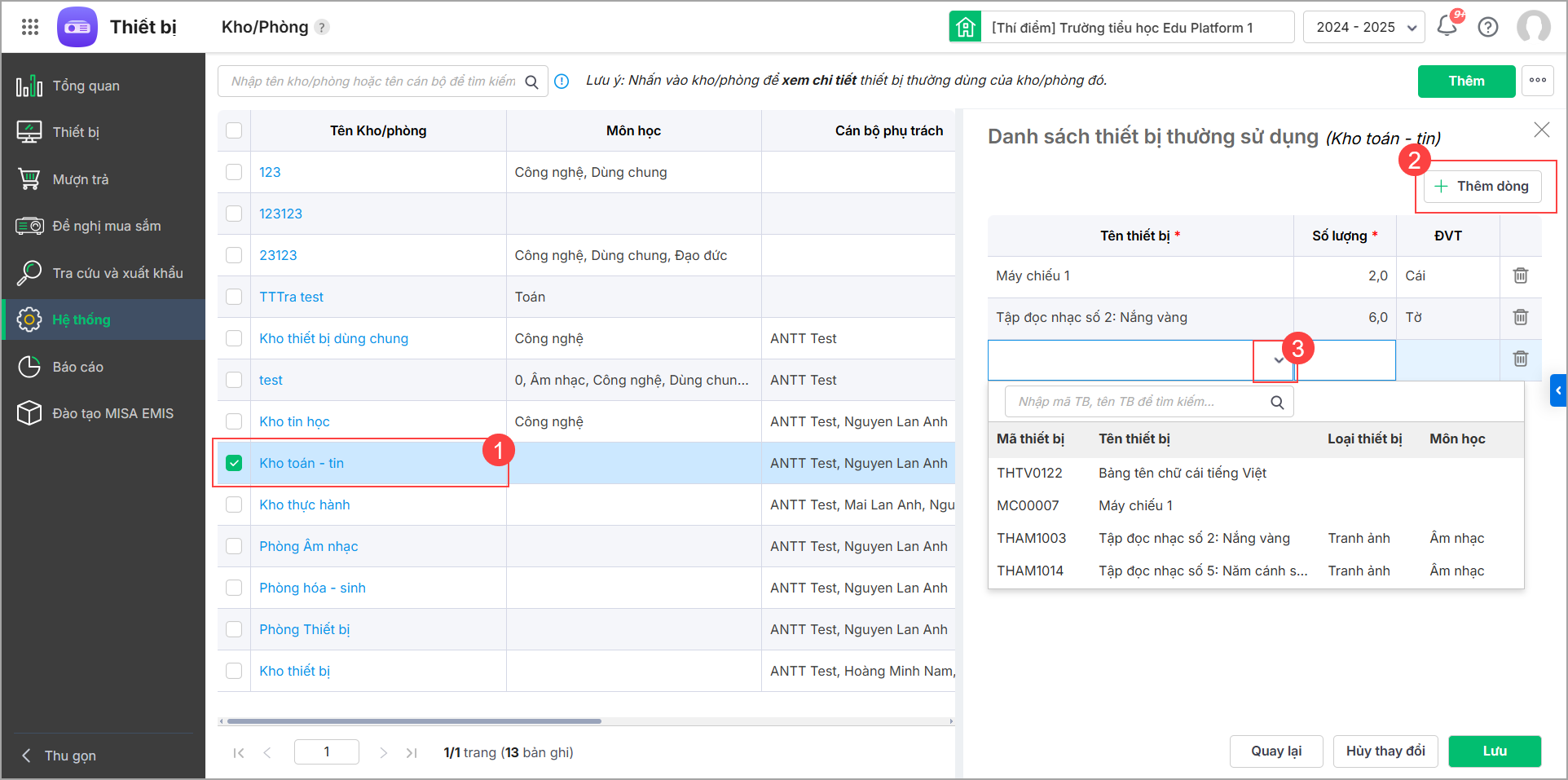Open the help question mark icon

(1488, 27)
